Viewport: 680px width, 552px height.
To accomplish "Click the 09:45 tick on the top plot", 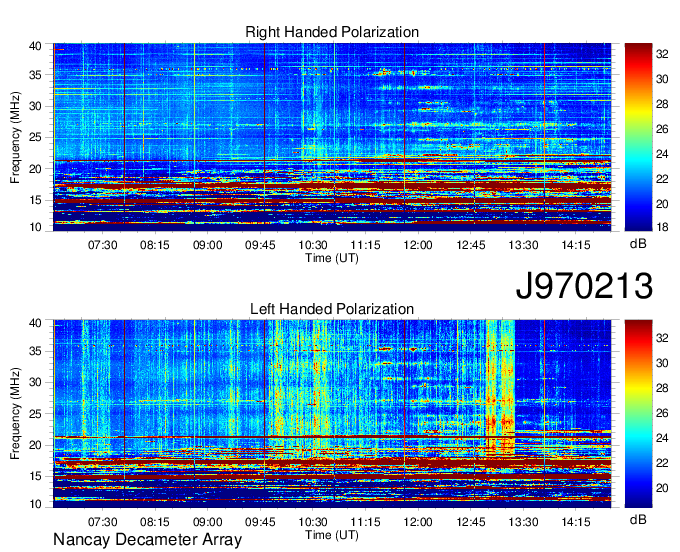I will pos(260,245).
